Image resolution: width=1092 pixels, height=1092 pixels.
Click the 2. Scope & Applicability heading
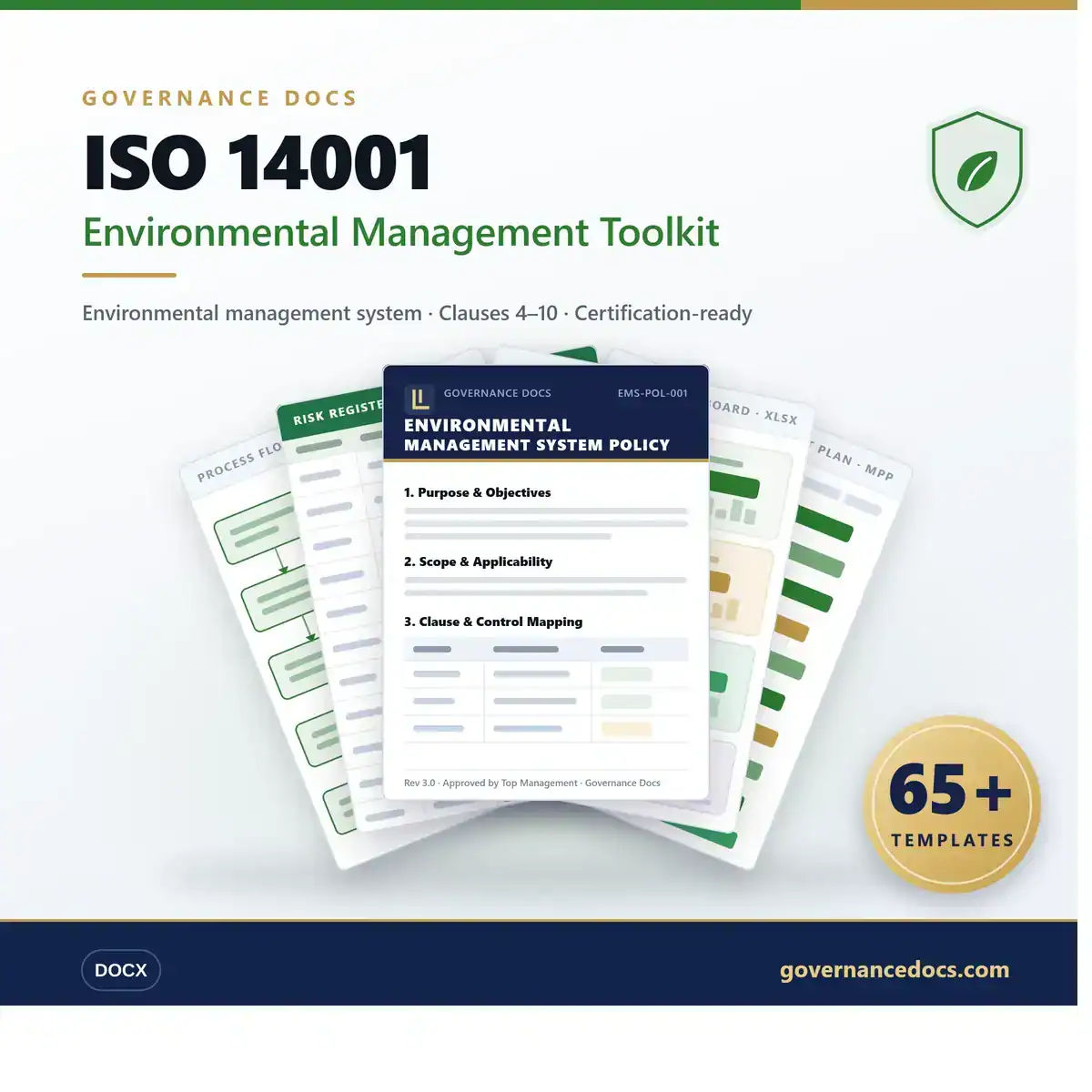pyautogui.click(x=479, y=561)
